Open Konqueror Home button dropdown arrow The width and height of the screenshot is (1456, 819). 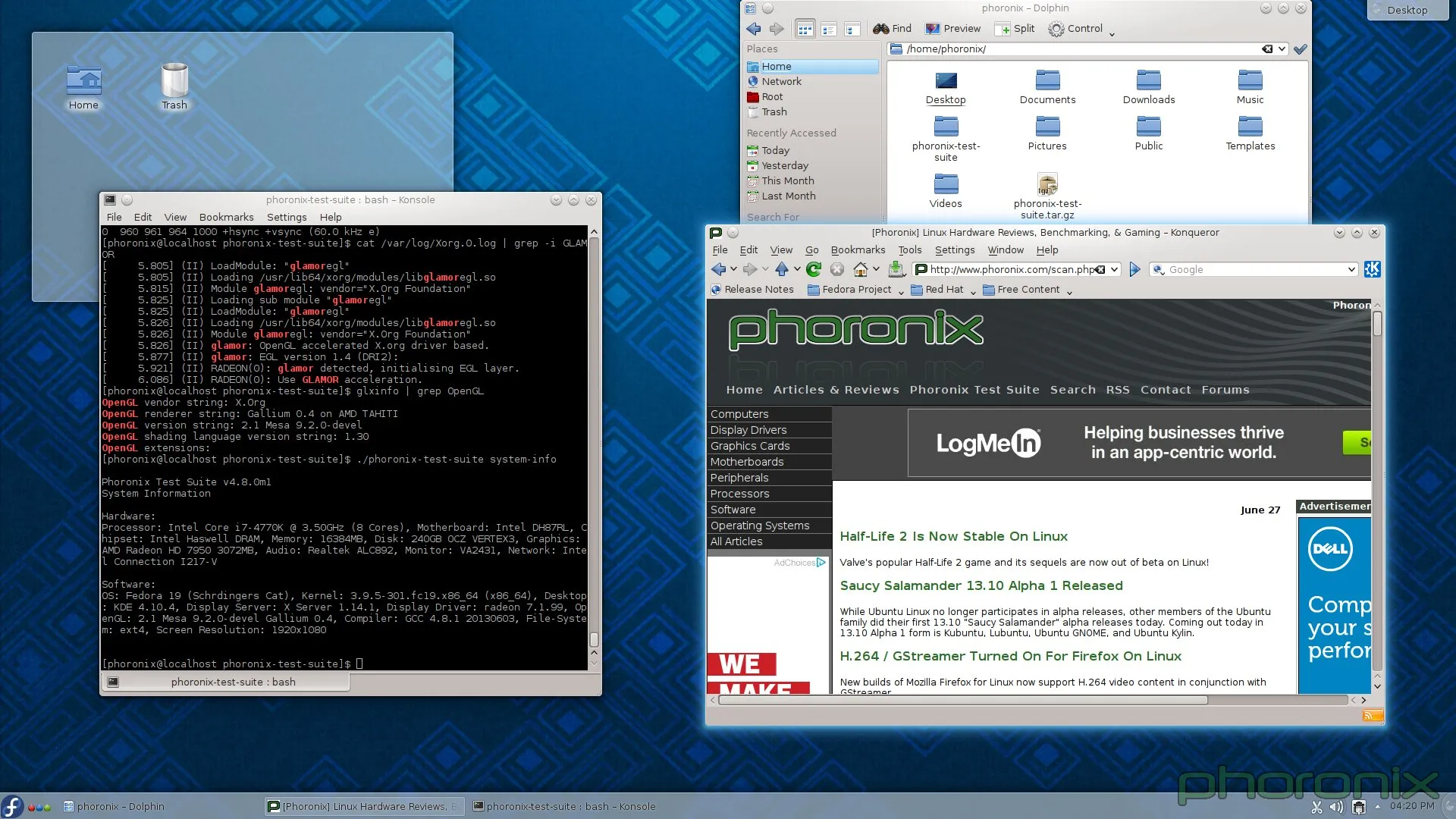pos(876,269)
